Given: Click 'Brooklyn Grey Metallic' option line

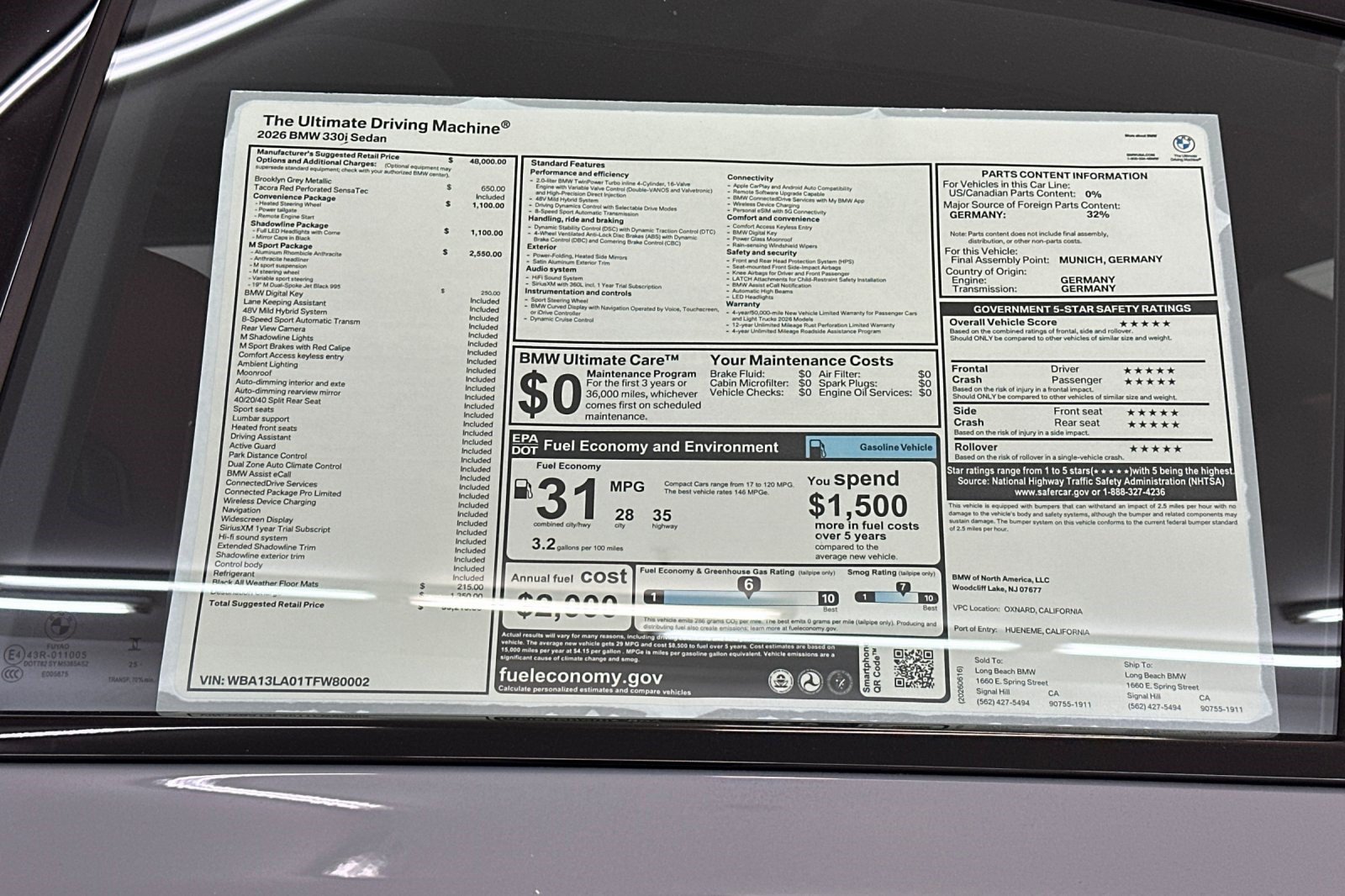Looking at the screenshot, I should click(293, 180).
